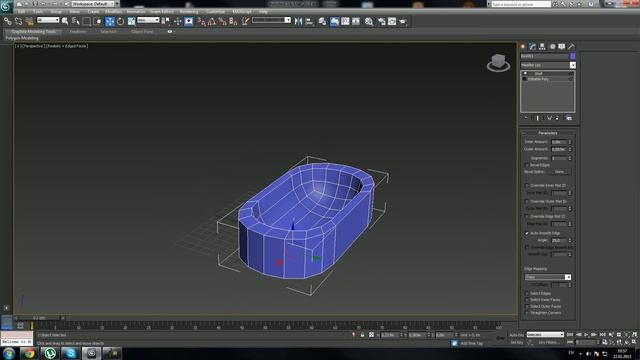Click the object color swatch next to name
This screenshot has height=360, width=640.
[x=573, y=56]
